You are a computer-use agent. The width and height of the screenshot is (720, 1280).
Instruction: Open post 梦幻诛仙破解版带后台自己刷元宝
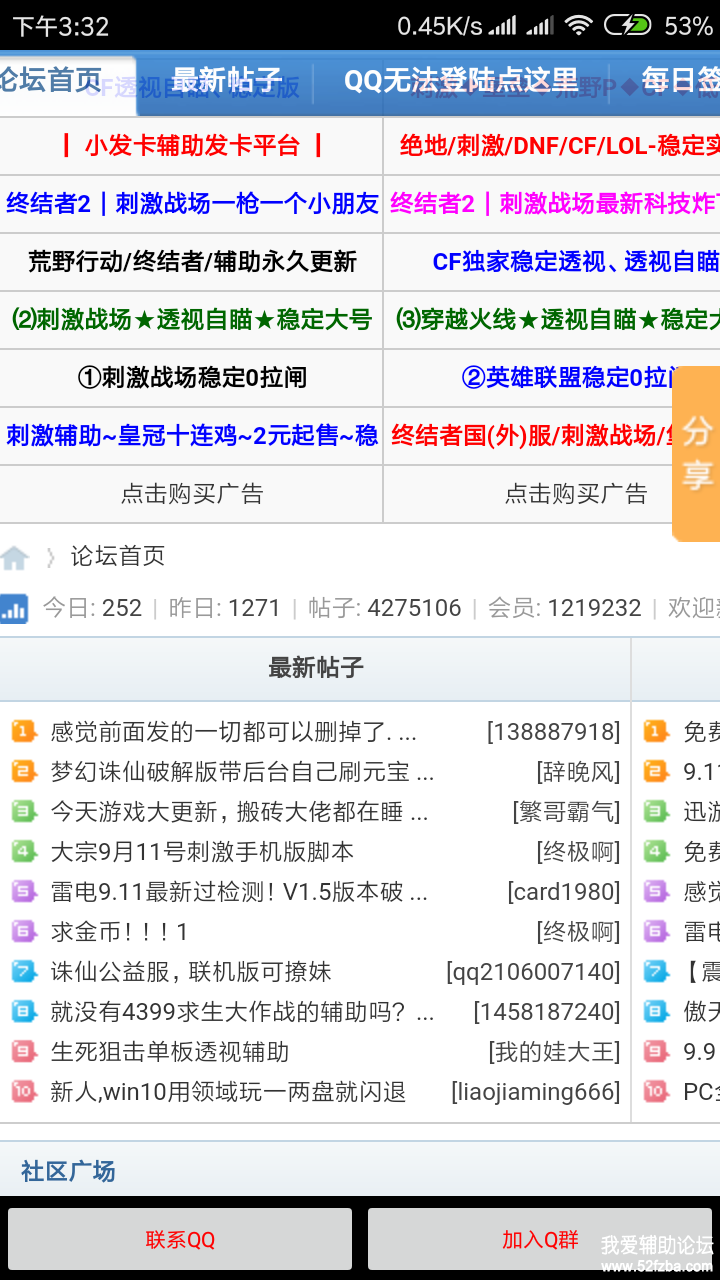coord(243,772)
